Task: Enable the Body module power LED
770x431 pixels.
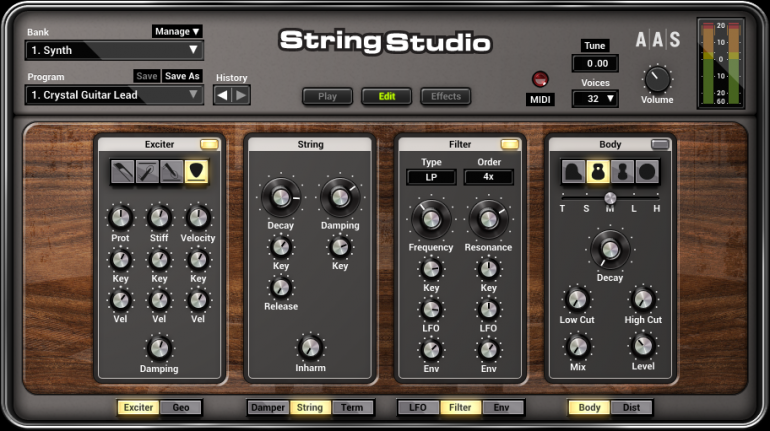Action: (x=660, y=144)
